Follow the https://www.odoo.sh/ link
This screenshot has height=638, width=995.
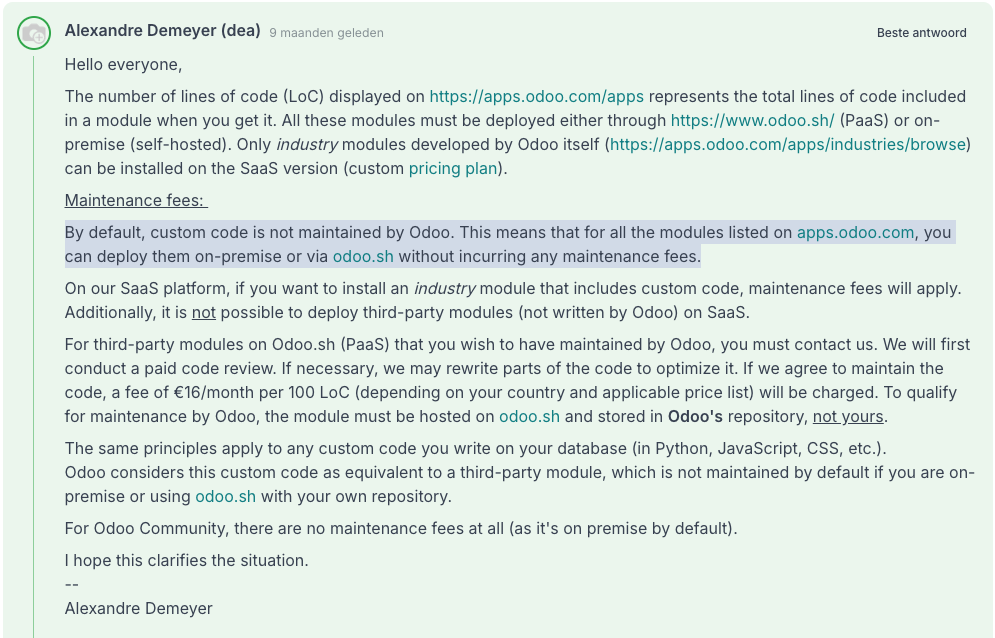(752, 121)
